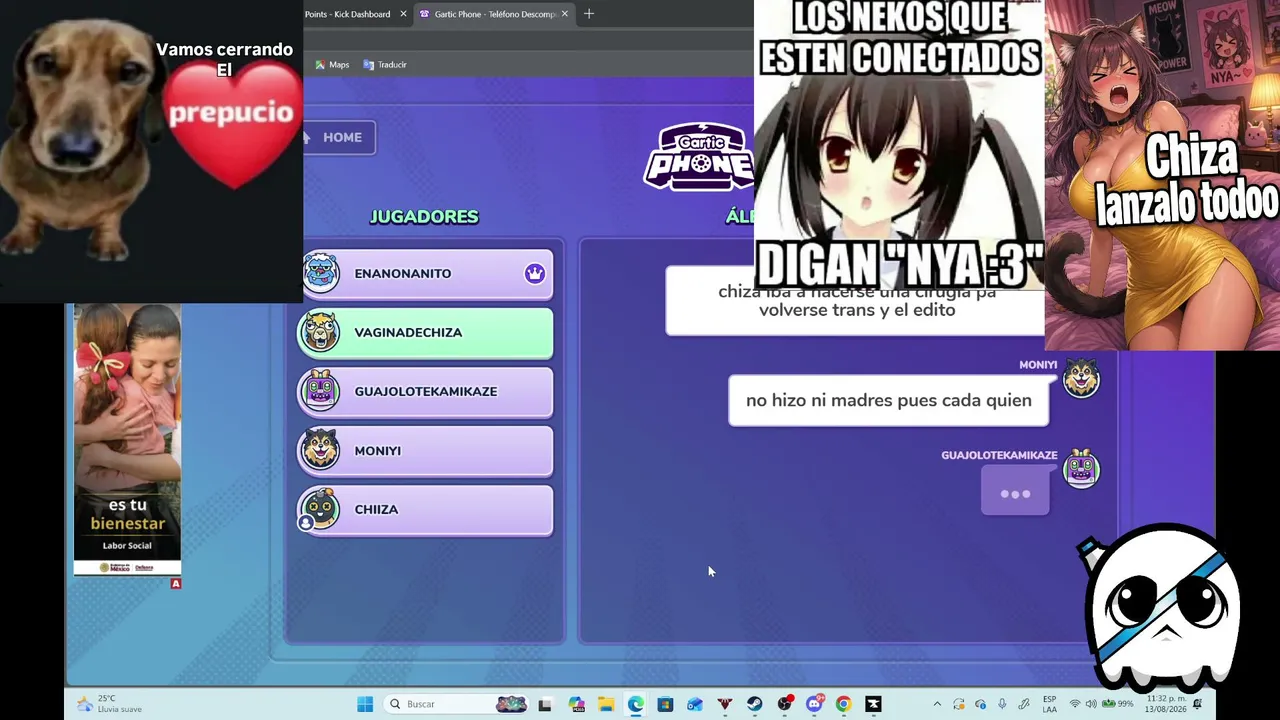Image resolution: width=1280 pixels, height=720 pixels.
Task: Close the Kick Dashboard tab
Action: click(404, 14)
